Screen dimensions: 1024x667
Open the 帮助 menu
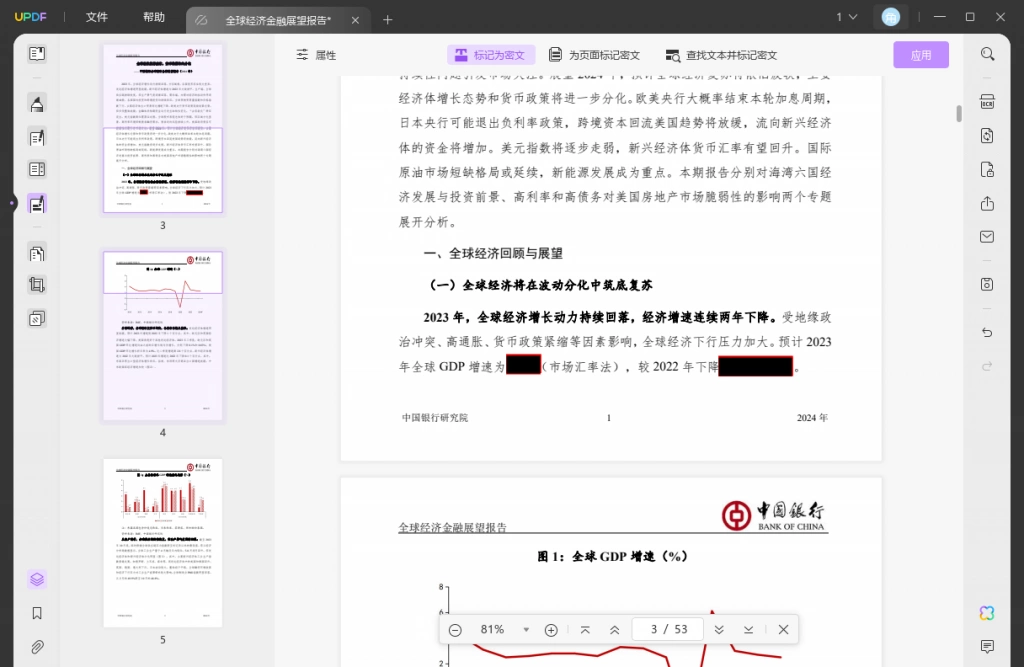154,17
